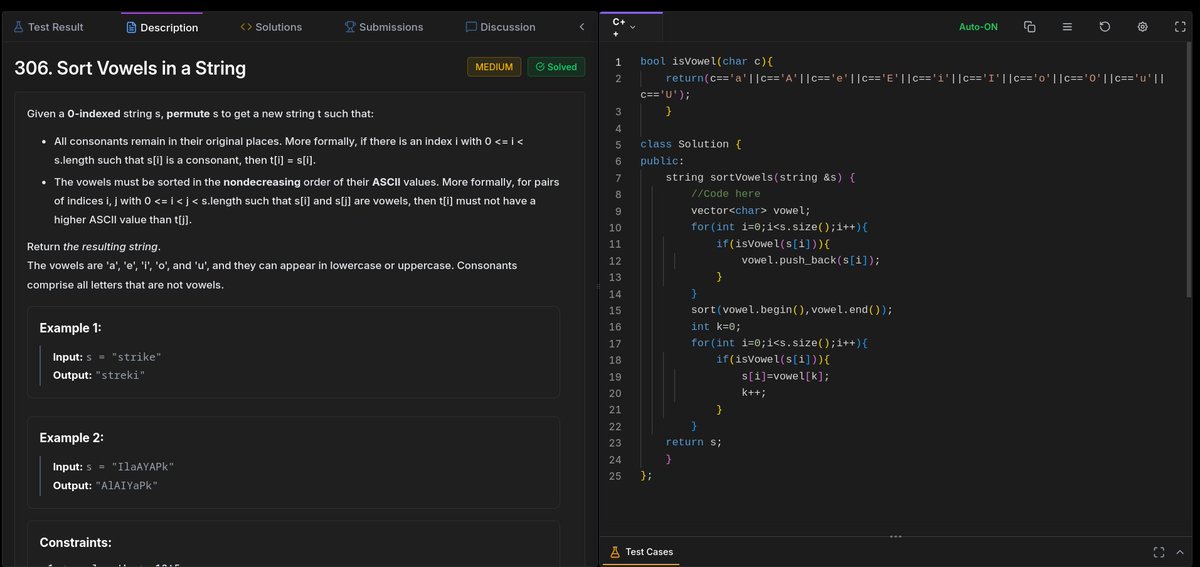Screen dimensions: 1200x567
Task: Click the 'int k=0;' code line
Action: [x=715, y=326]
